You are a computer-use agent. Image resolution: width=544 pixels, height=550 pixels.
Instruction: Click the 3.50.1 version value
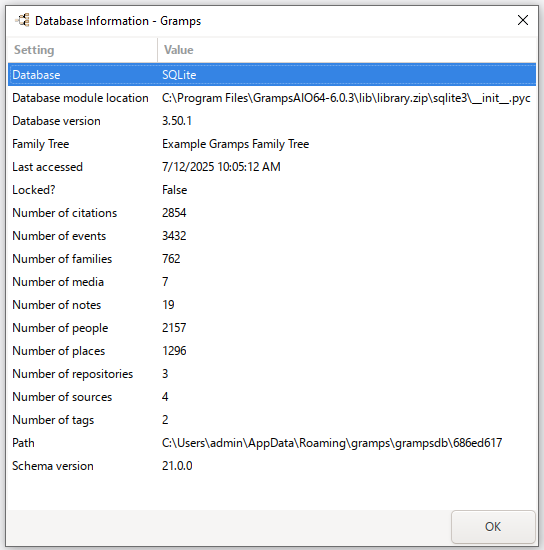point(177,121)
